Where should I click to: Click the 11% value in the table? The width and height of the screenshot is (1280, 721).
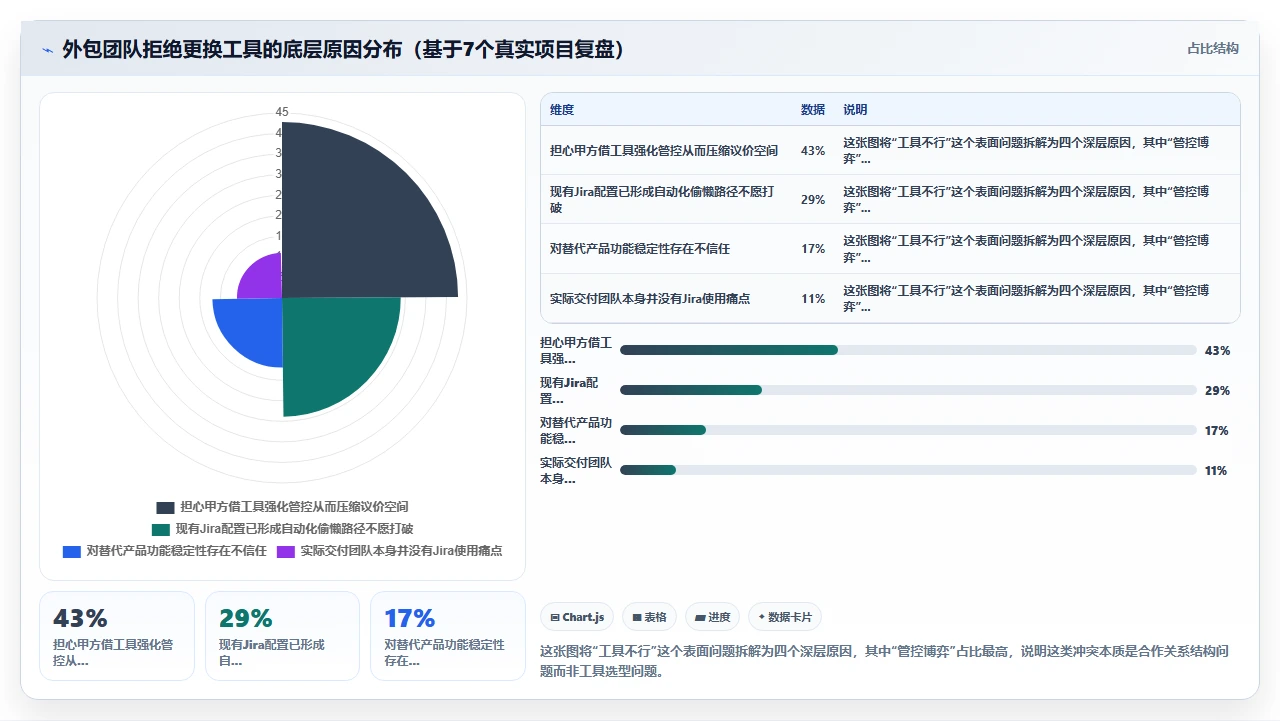click(x=813, y=299)
